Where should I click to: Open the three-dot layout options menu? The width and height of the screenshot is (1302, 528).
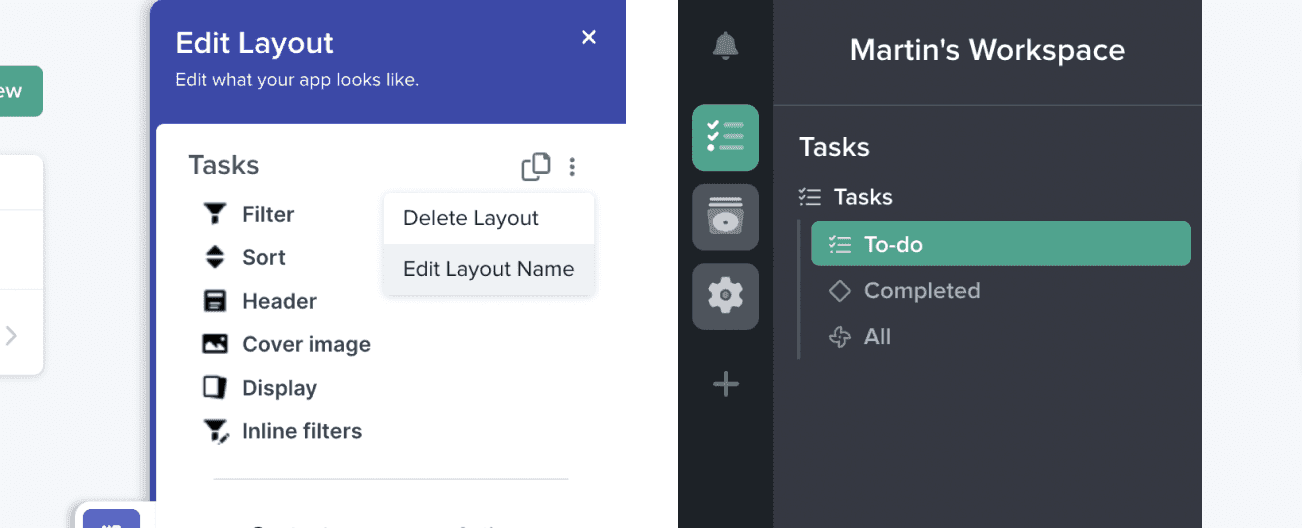(x=572, y=167)
